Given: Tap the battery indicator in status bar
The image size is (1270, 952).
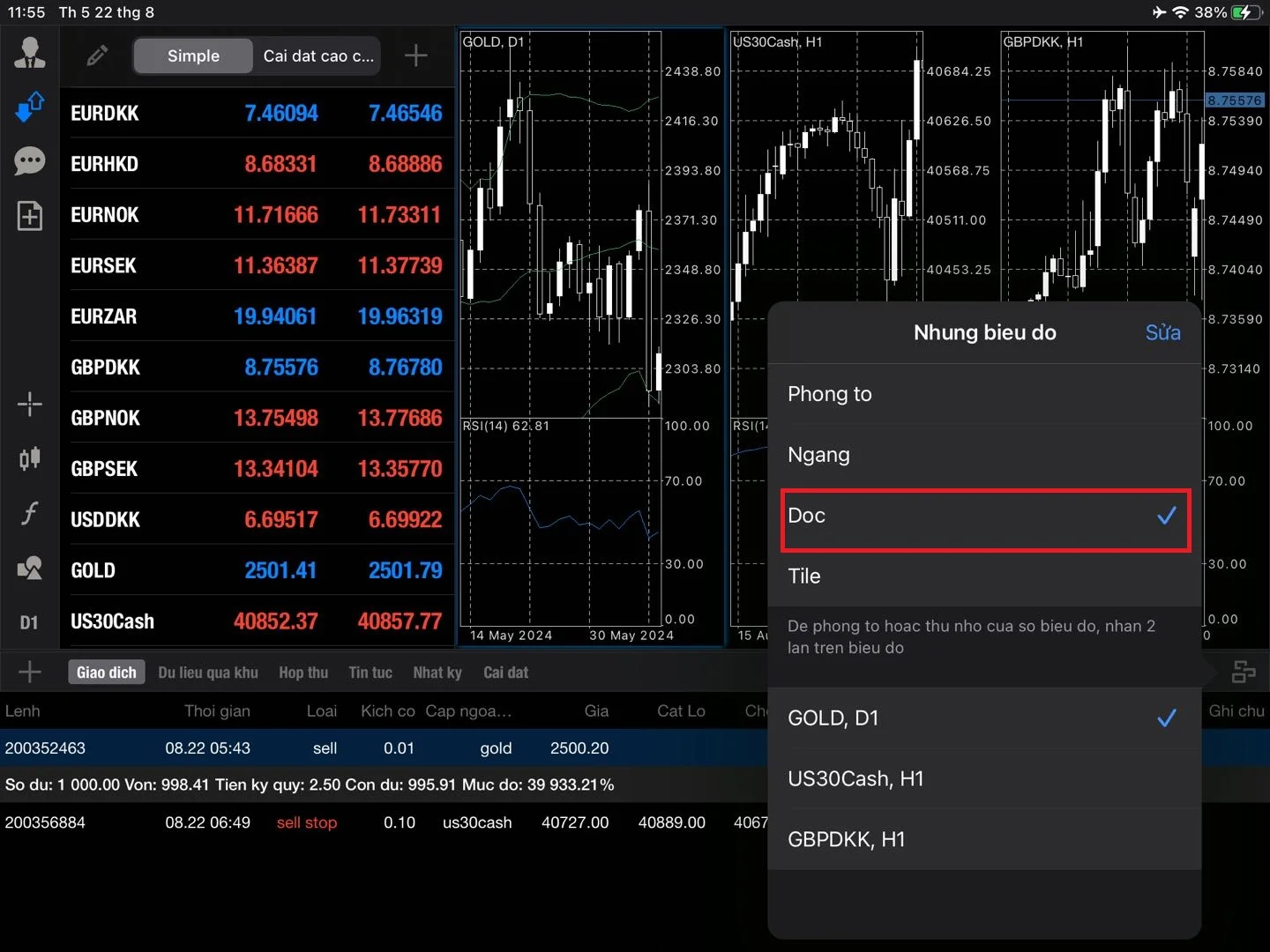Looking at the screenshot, I should 1247,12.
